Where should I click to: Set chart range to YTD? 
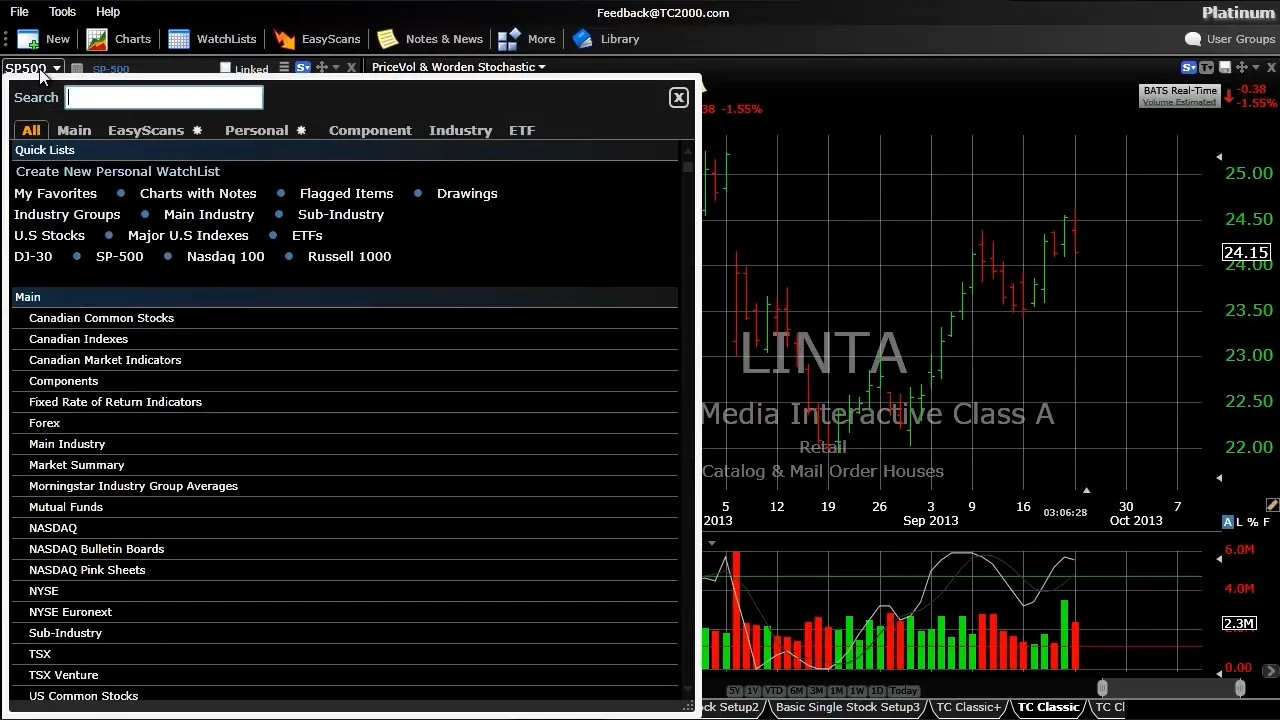(774, 691)
